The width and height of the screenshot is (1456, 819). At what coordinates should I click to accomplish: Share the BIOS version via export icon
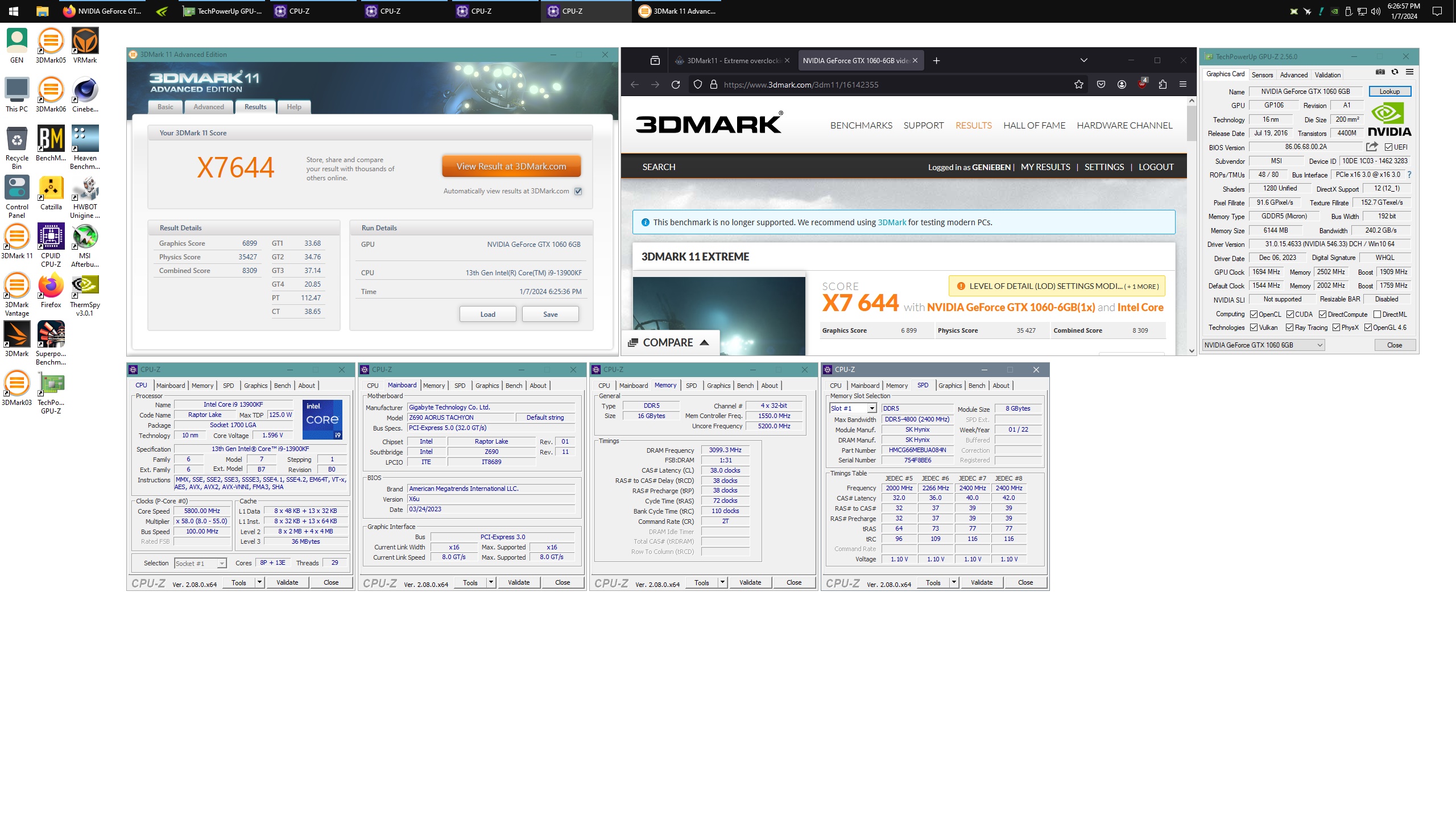pyautogui.click(x=1372, y=147)
